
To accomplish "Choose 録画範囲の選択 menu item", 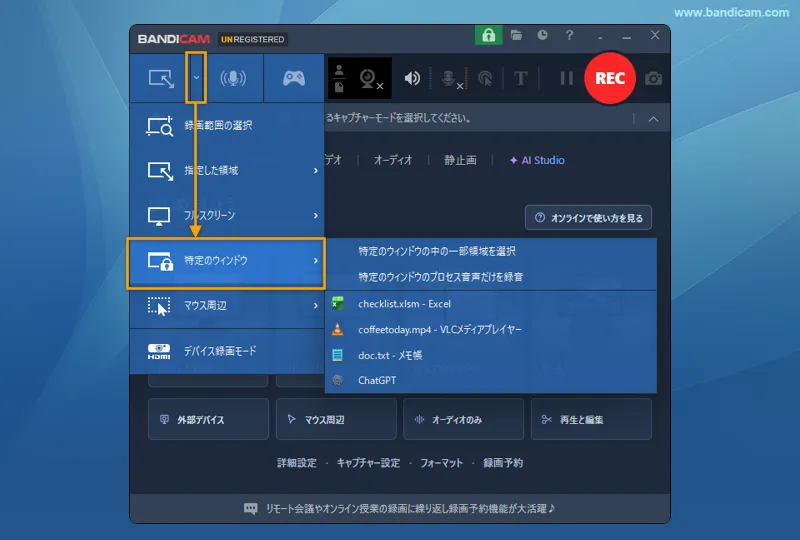I will coord(227,126).
